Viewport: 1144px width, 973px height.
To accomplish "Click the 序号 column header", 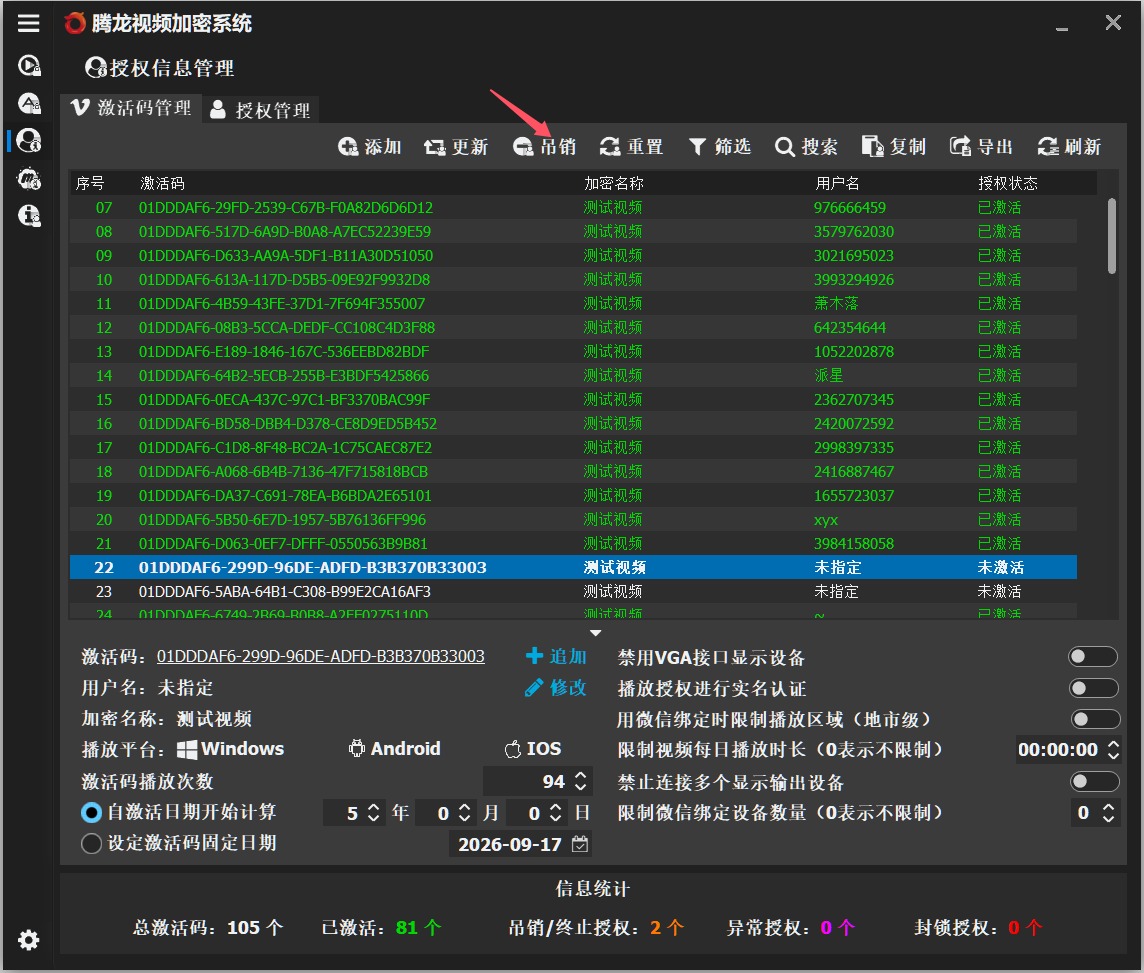I will pos(90,183).
